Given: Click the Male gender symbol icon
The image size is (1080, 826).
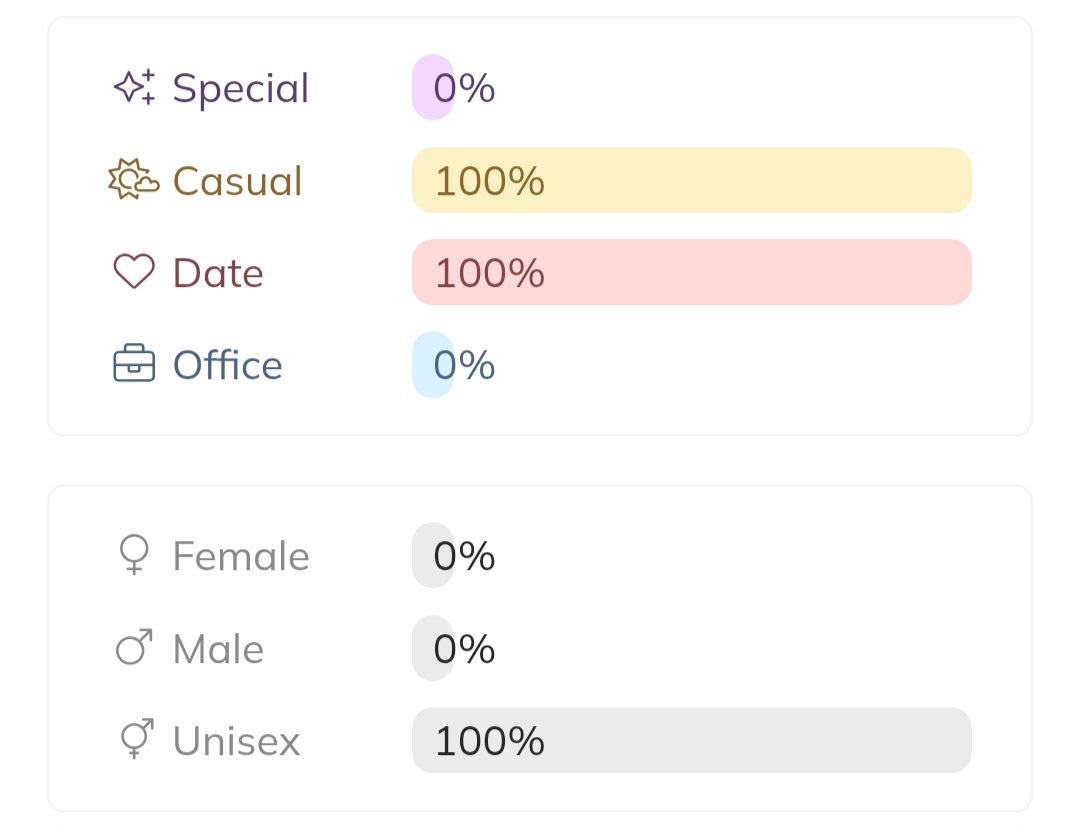Looking at the screenshot, I should (134, 648).
